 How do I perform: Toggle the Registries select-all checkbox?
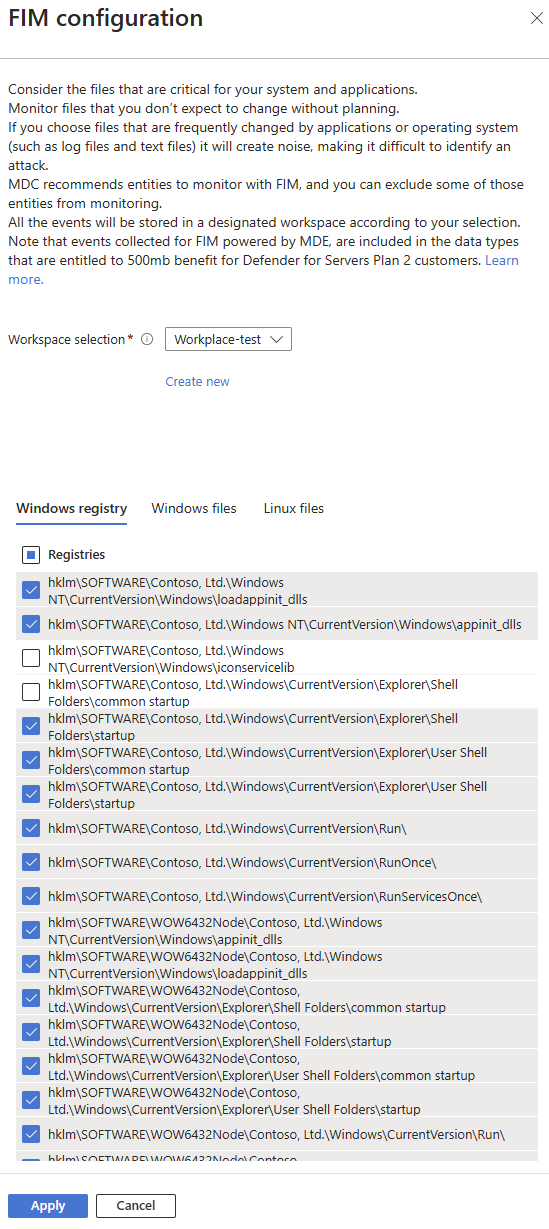[31, 555]
